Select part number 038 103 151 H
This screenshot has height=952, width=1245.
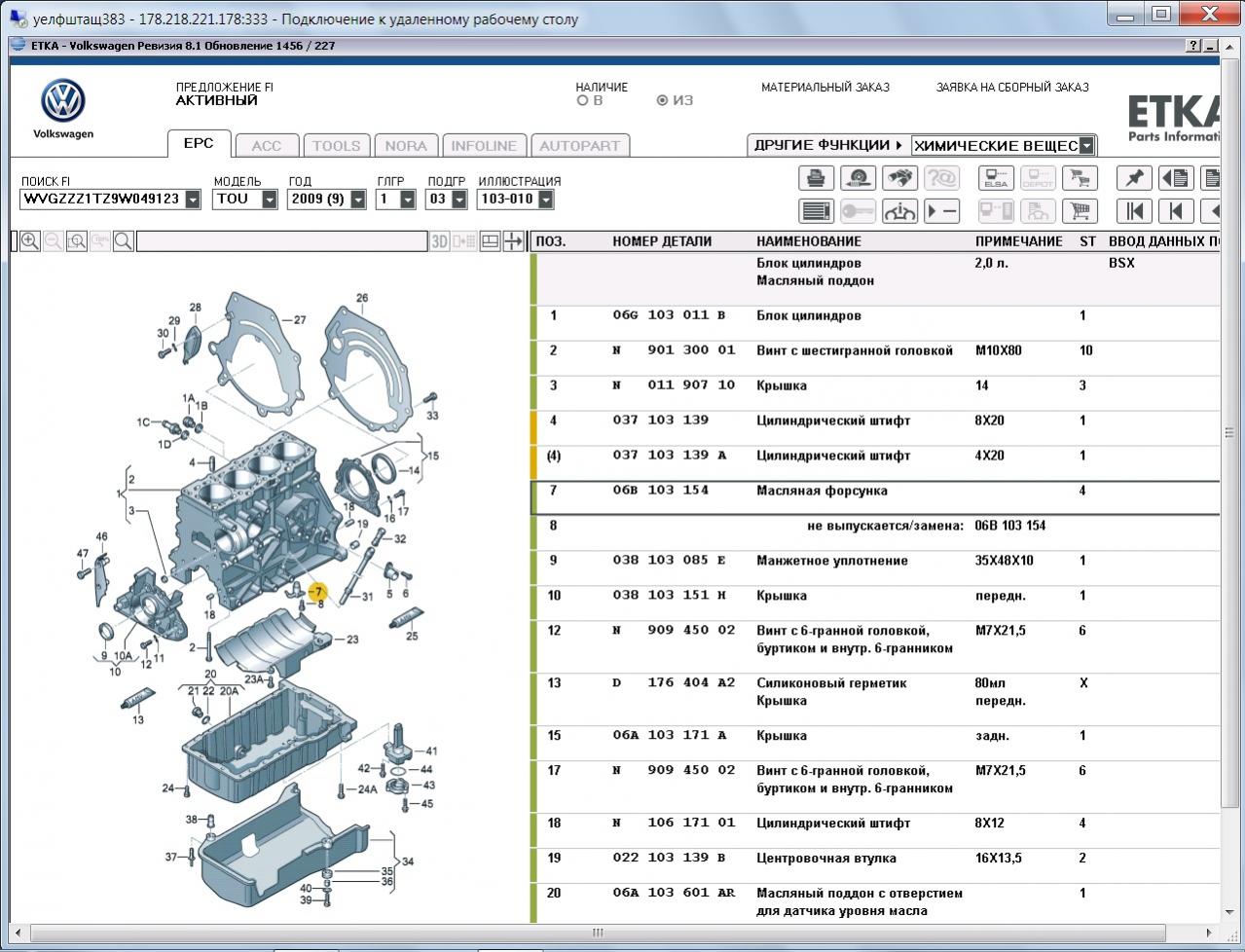click(670, 595)
